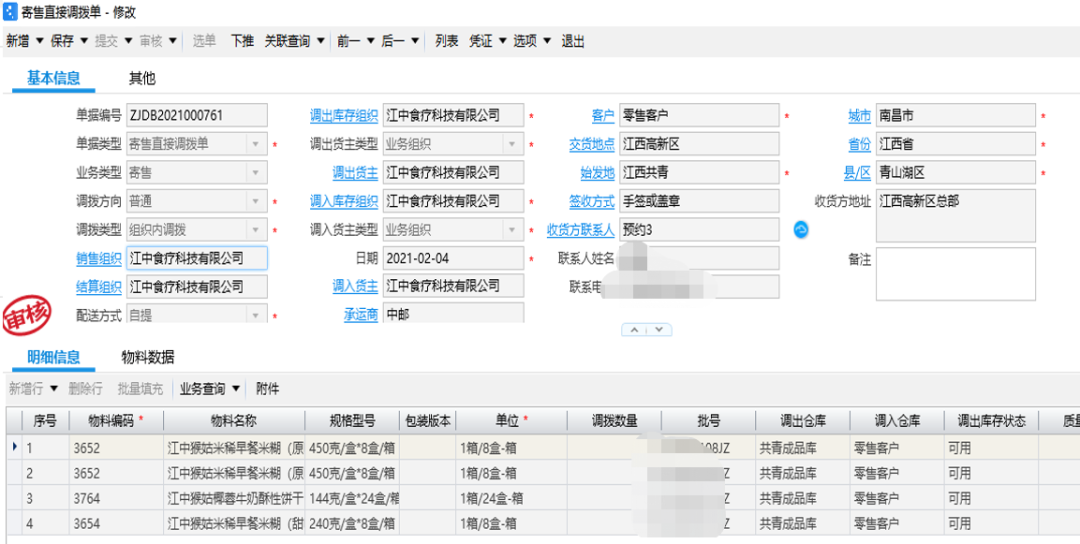The image size is (1080, 544).
Task: Click the 选项 toolbar button
Action: 525,41
